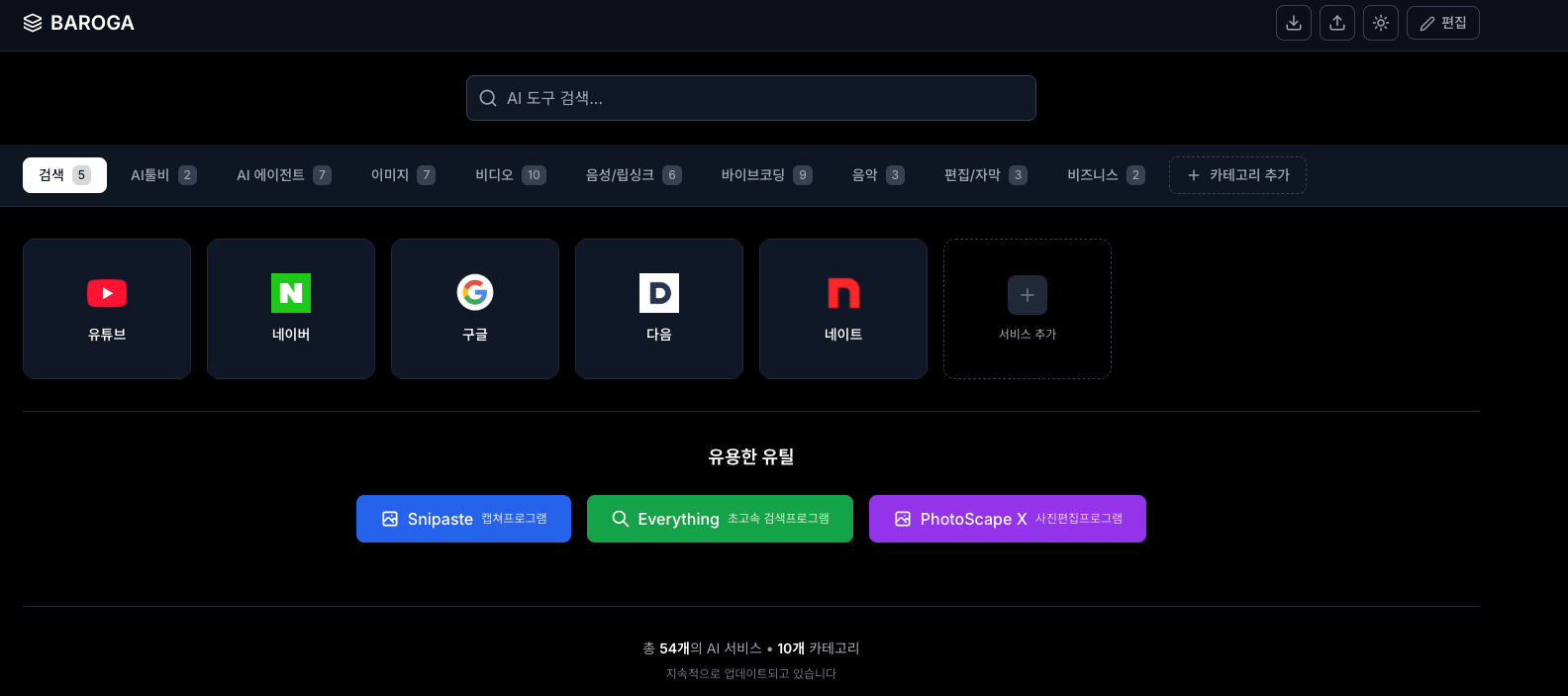Click the 총 54개의 AI 서비스 text

click(702, 648)
